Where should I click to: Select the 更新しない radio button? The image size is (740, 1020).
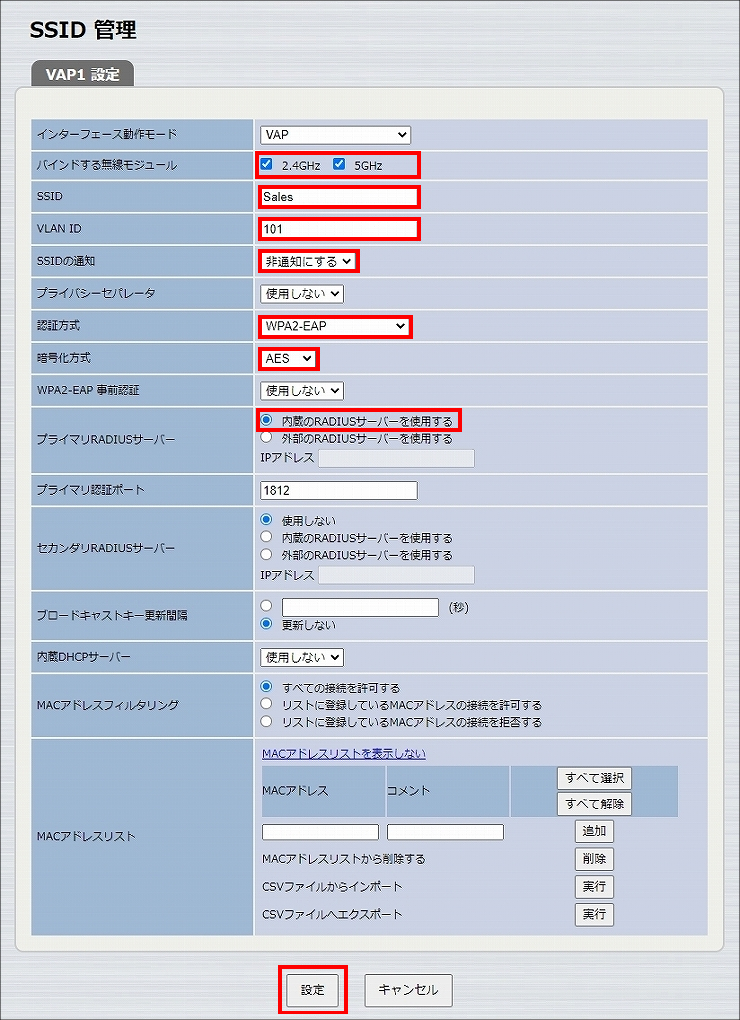click(266, 623)
